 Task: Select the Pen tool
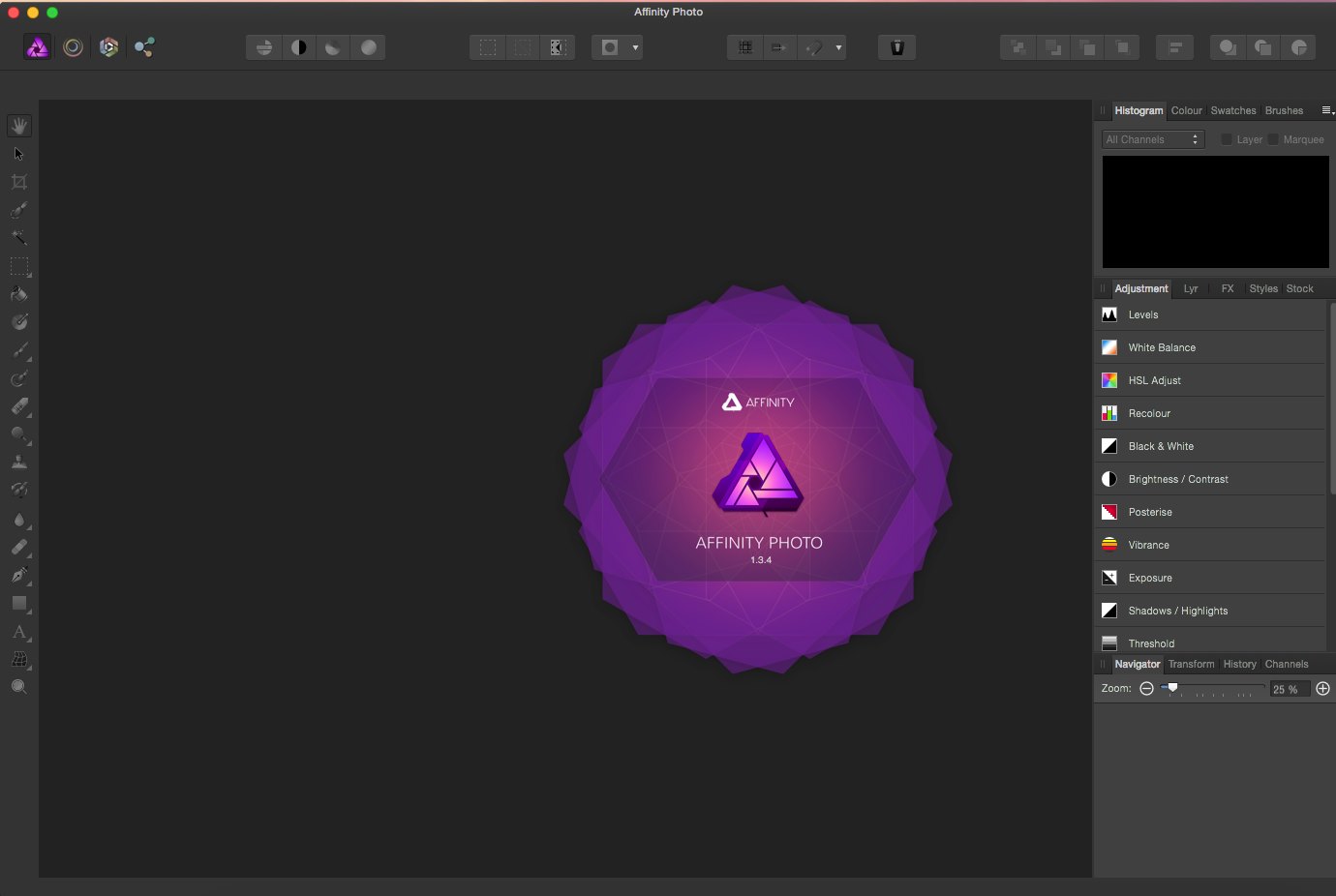[19, 575]
